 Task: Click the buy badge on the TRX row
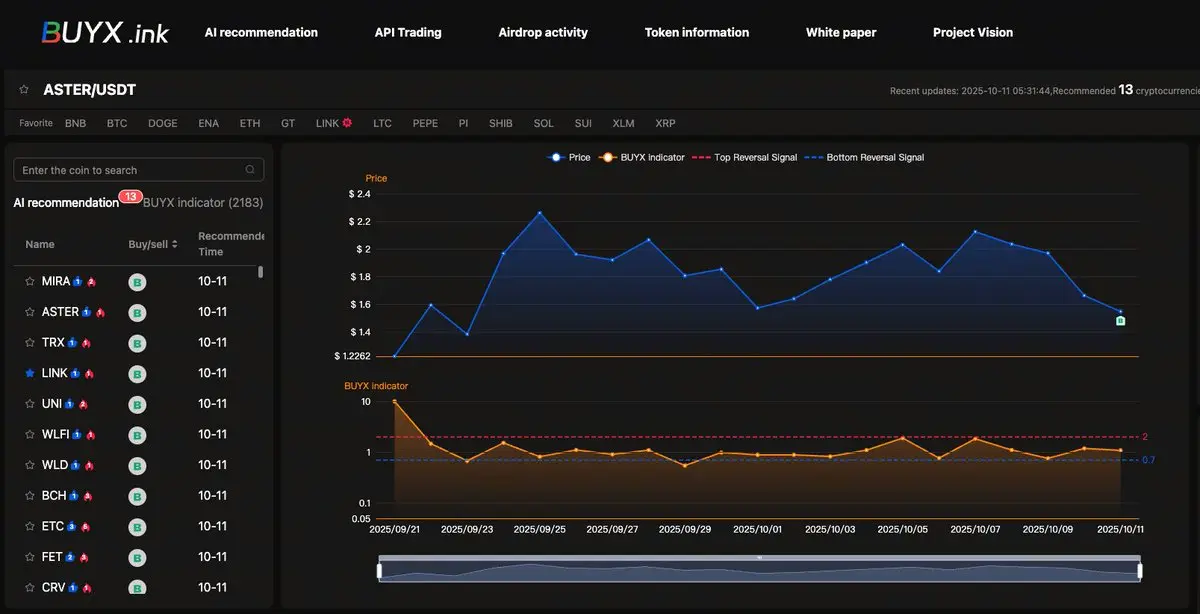tap(138, 343)
